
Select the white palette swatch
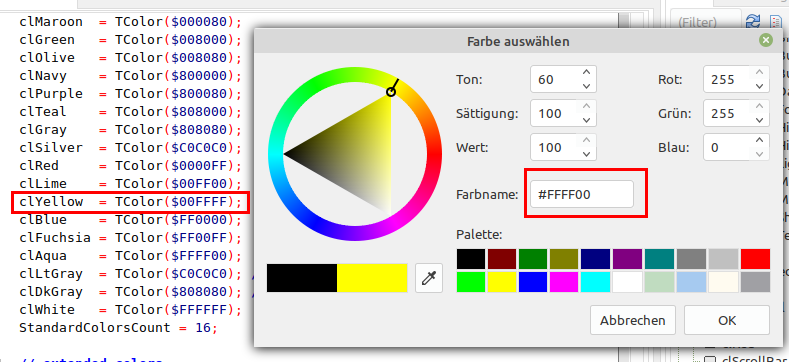[x=627, y=282]
